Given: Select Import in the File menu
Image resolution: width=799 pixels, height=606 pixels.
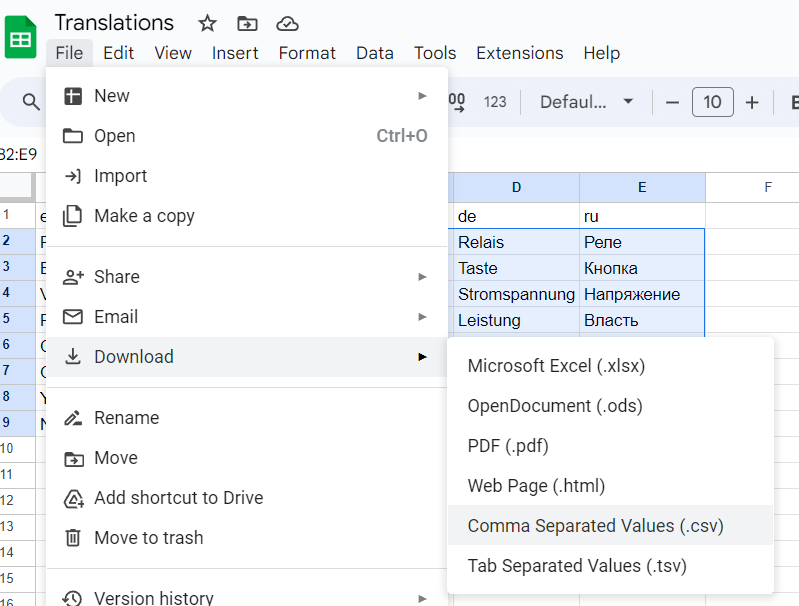Looking at the screenshot, I should 247,176.
